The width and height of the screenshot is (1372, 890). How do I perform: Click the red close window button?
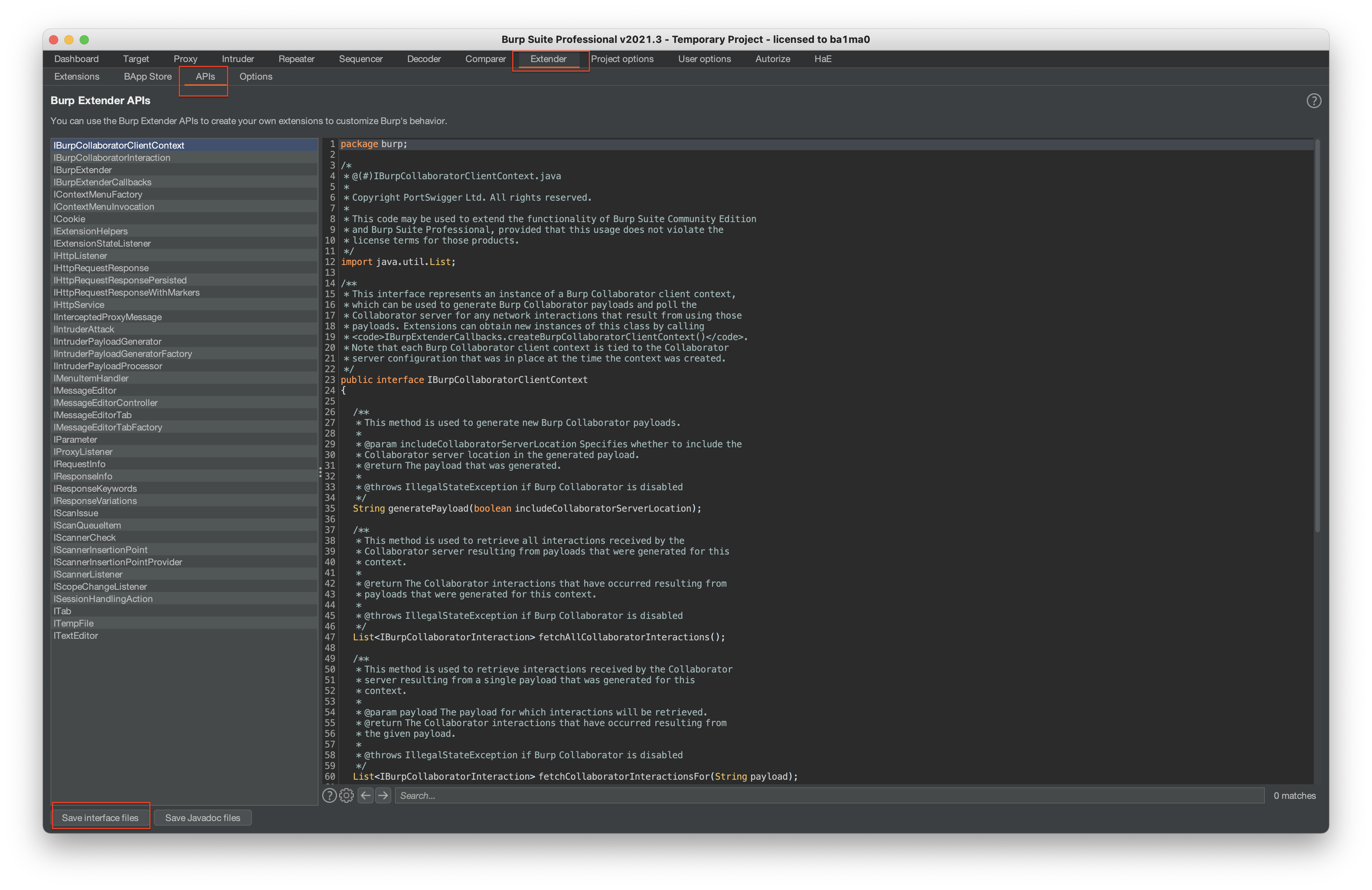(x=54, y=39)
